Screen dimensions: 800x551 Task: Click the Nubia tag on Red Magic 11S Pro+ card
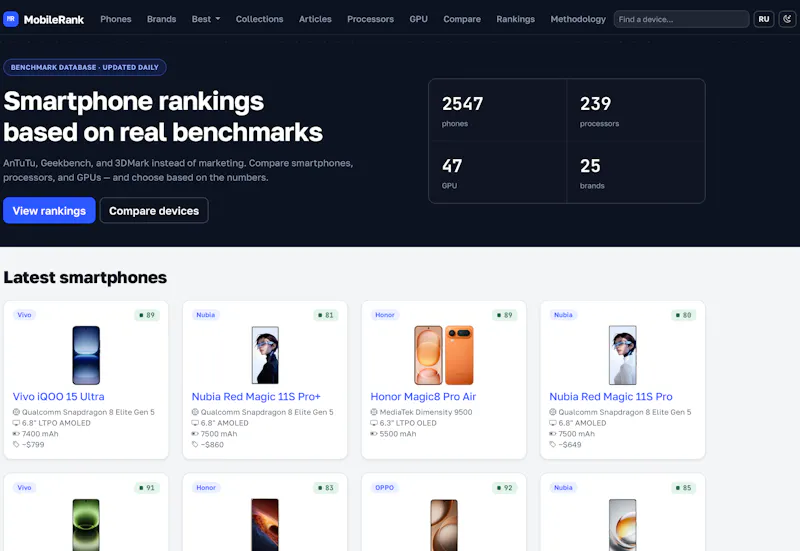[x=206, y=315]
